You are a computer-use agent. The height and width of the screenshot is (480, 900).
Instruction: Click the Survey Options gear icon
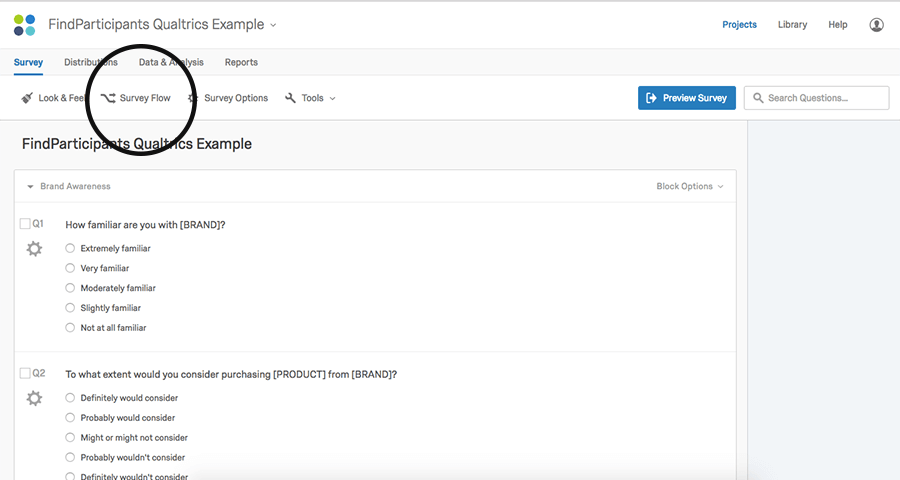coord(193,98)
